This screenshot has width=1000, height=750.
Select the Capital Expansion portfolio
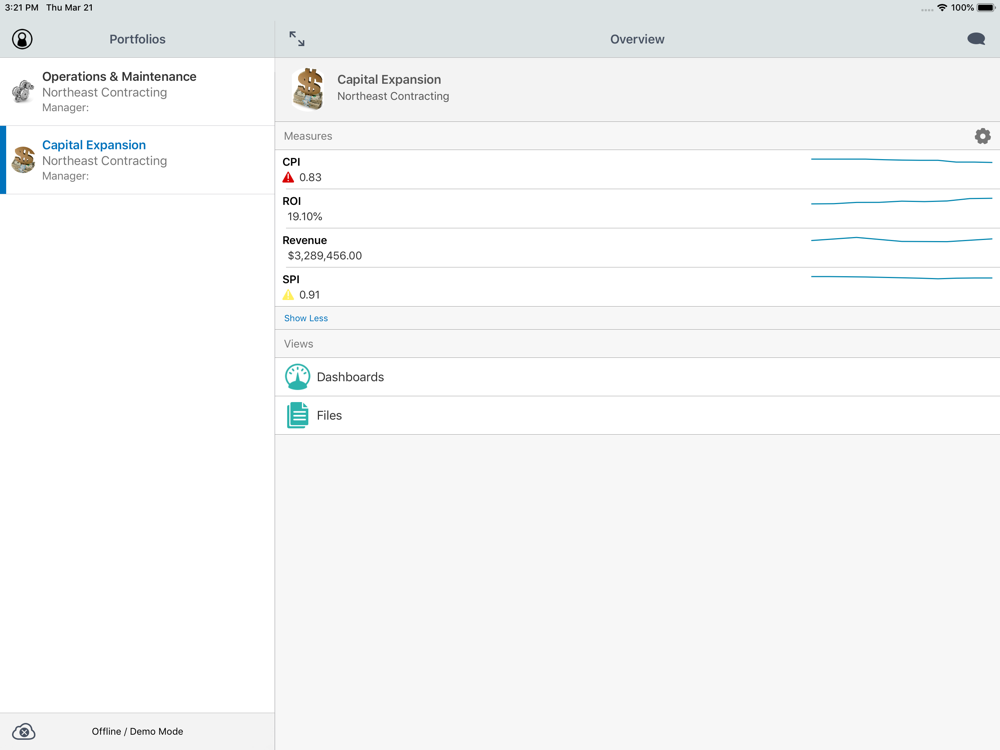(137, 159)
